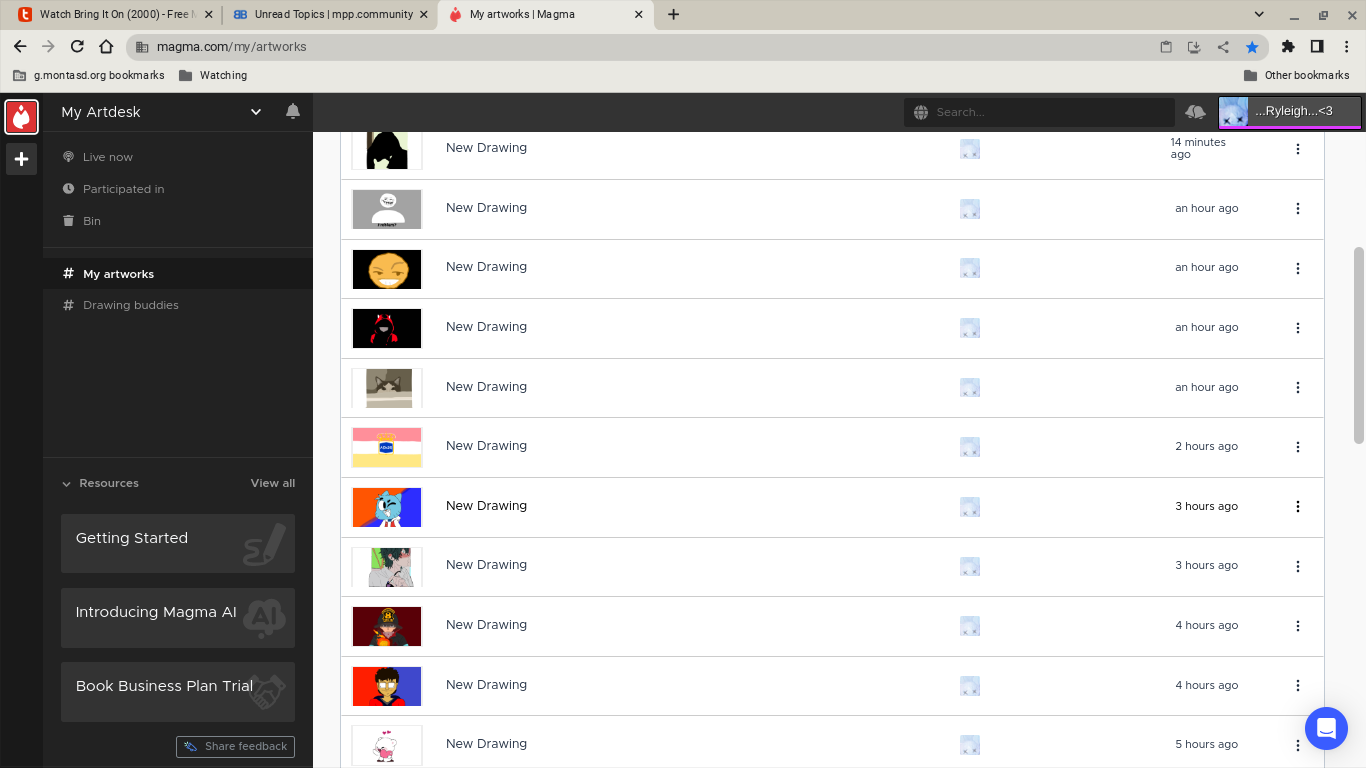Open options menu for grey-thumbnail drawing
Screen dimensions: 1366x768
[1298, 209]
